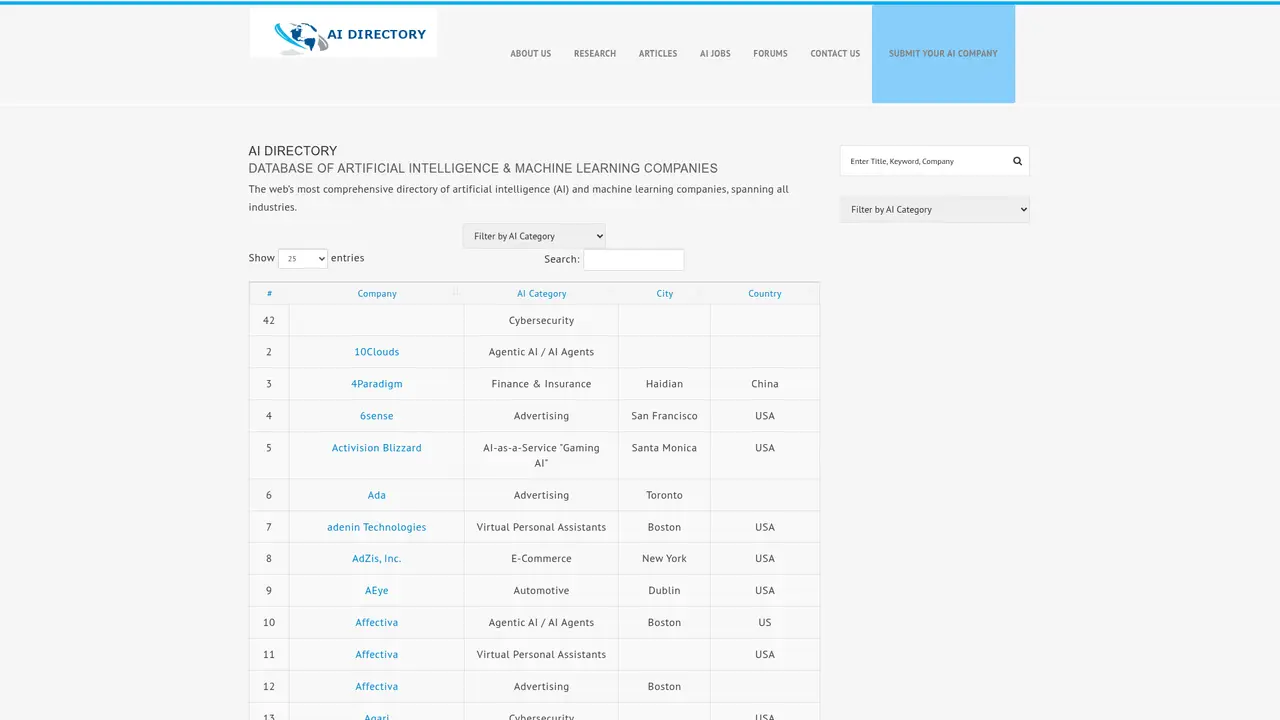The height and width of the screenshot is (720, 1280).
Task: Open the 4Paradigm company link
Action: point(377,384)
